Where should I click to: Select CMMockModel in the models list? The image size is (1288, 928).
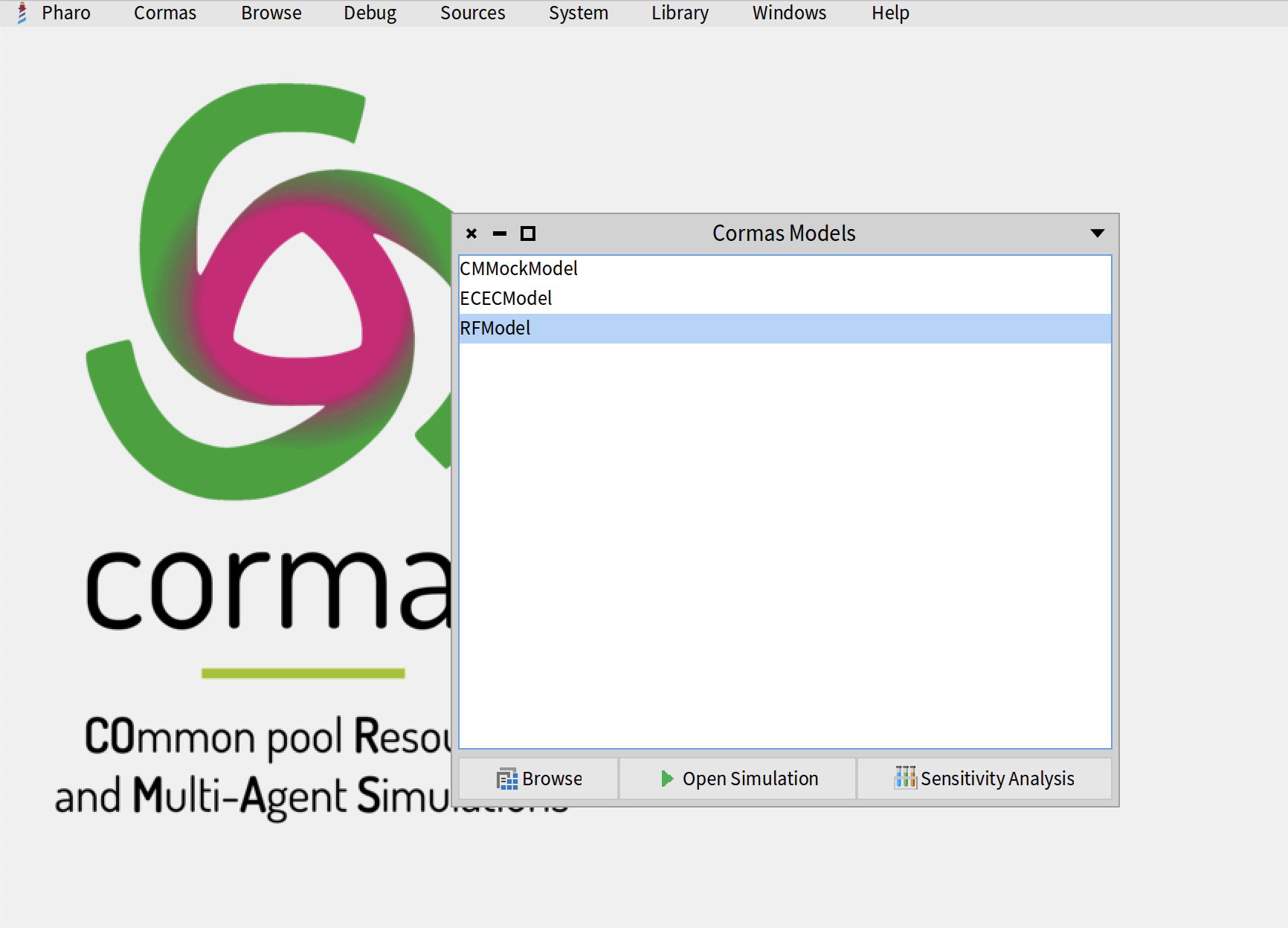(x=518, y=268)
